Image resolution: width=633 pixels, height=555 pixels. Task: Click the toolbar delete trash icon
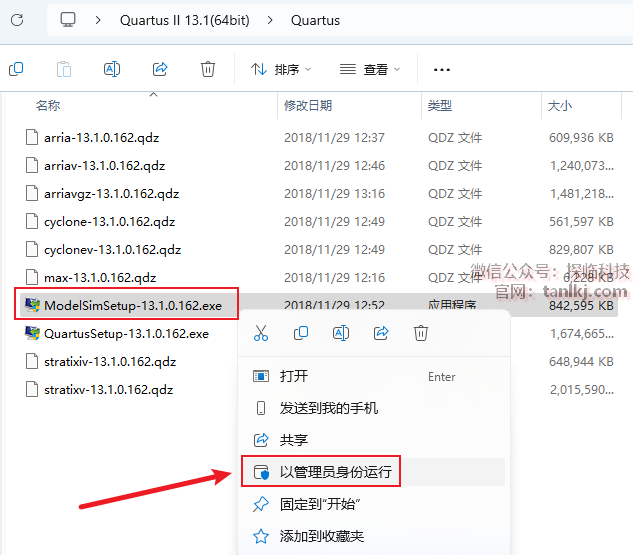(x=208, y=69)
